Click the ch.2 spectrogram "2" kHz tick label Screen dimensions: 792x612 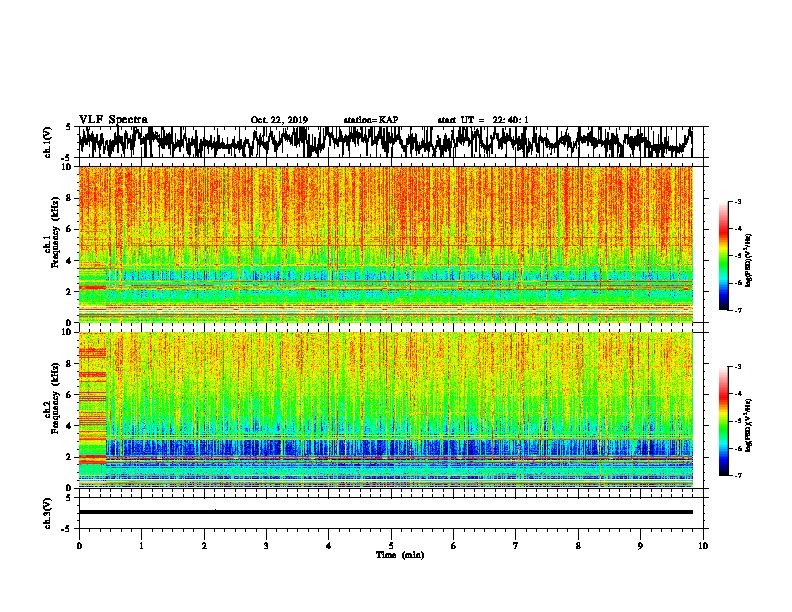[x=70, y=457]
